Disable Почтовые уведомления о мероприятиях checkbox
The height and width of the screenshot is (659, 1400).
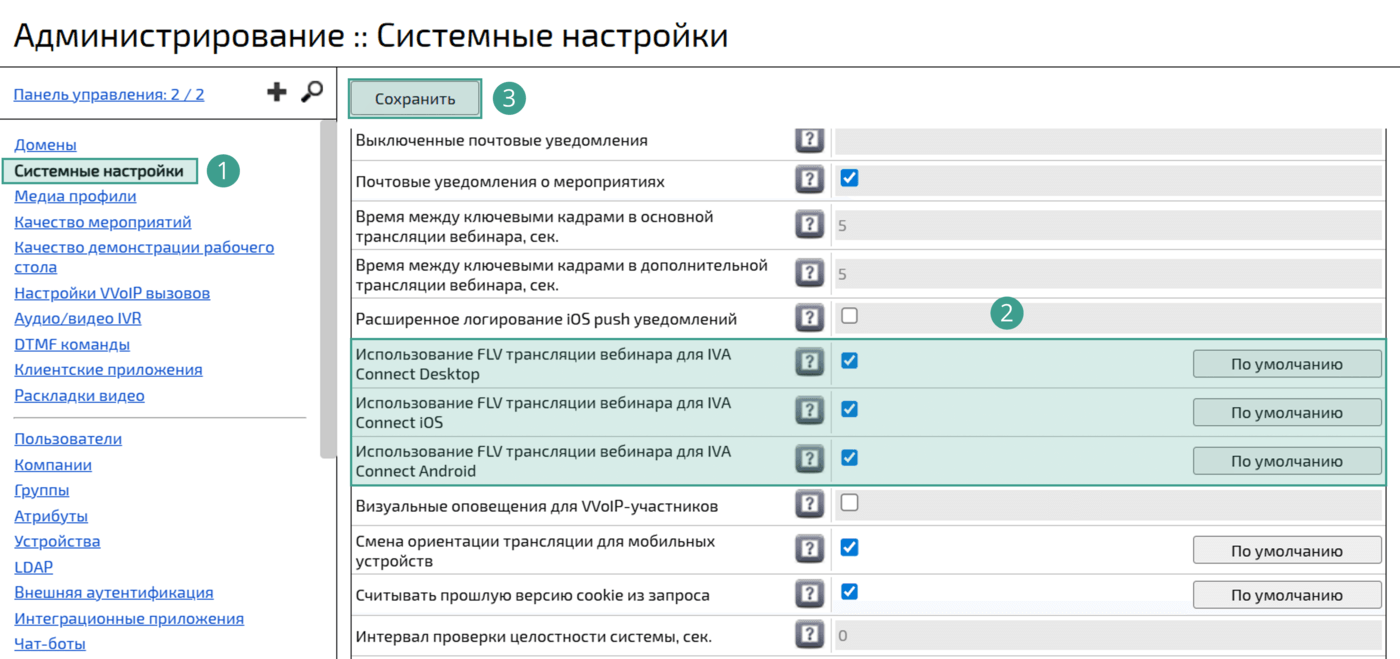pyautogui.click(x=849, y=179)
